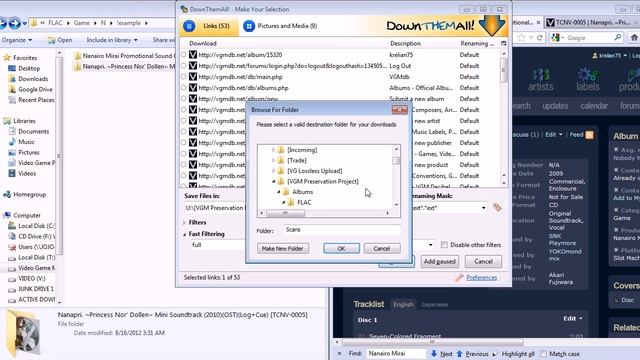Toggle Match case in find bar
The width and height of the screenshot is (640, 360).
[x=544, y=354]
